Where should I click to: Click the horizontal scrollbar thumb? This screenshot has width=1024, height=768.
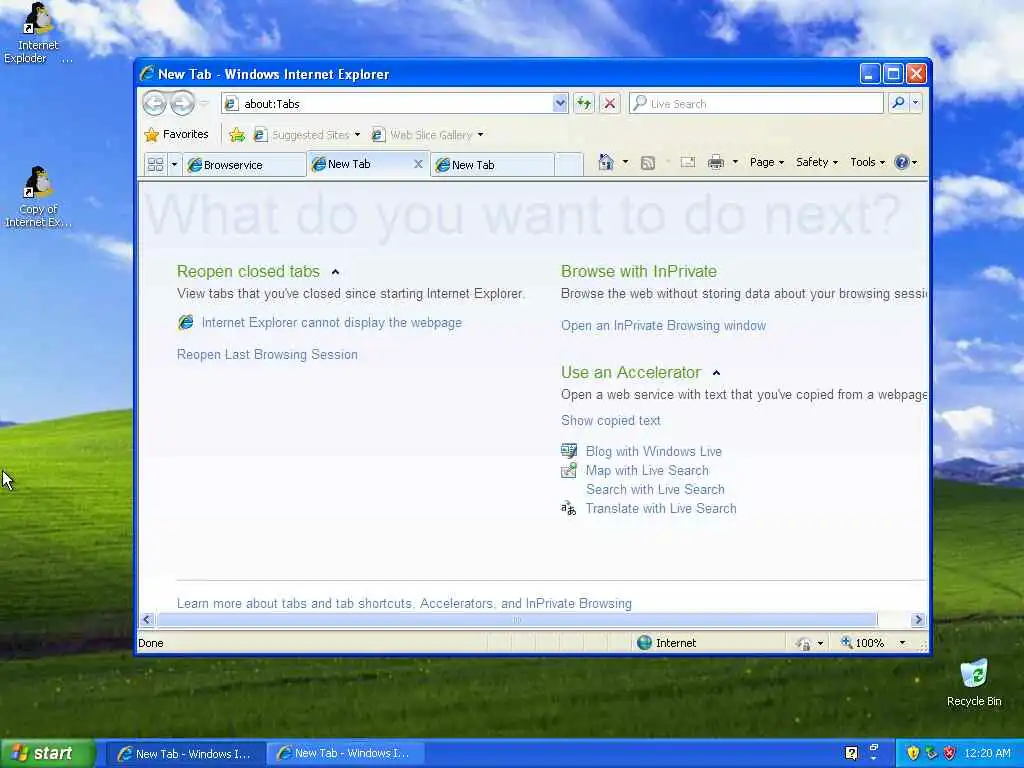click(x=517, y=620)
